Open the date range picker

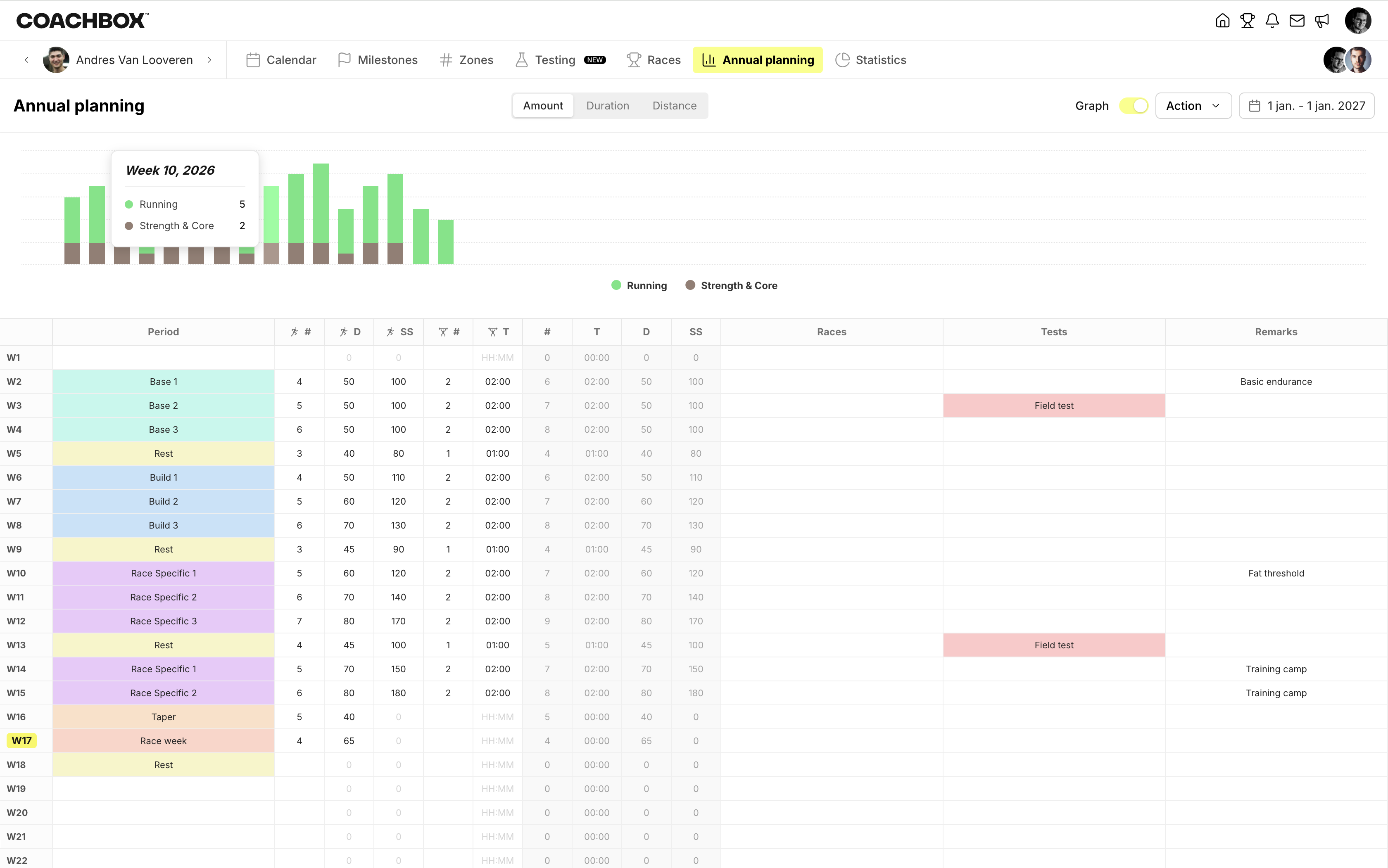click(1307, 106)
